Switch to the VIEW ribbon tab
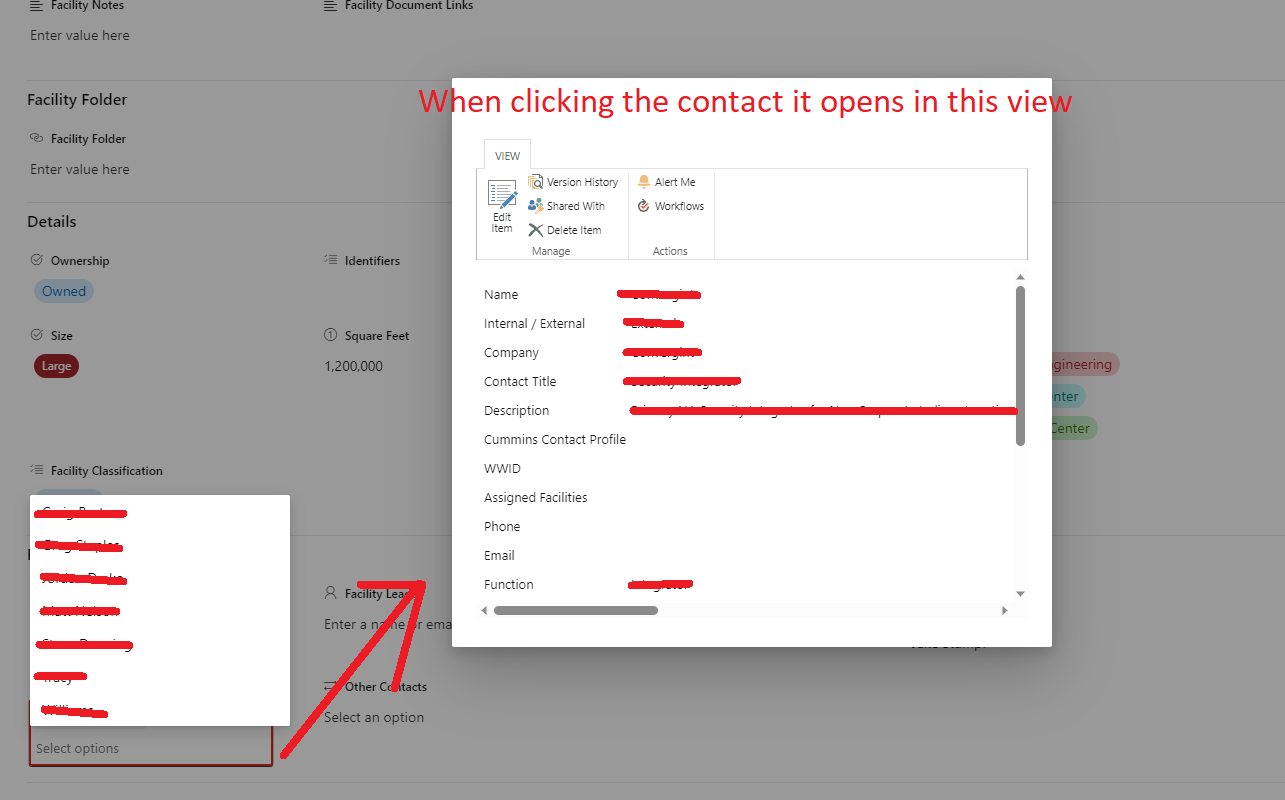 (x=507, y=155)
